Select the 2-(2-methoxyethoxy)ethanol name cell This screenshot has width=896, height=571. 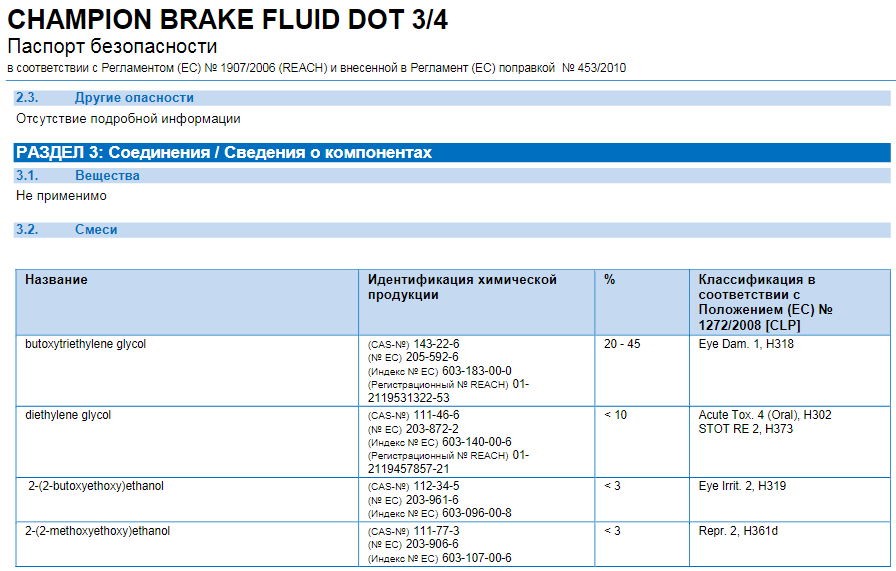tap(187, 544)
